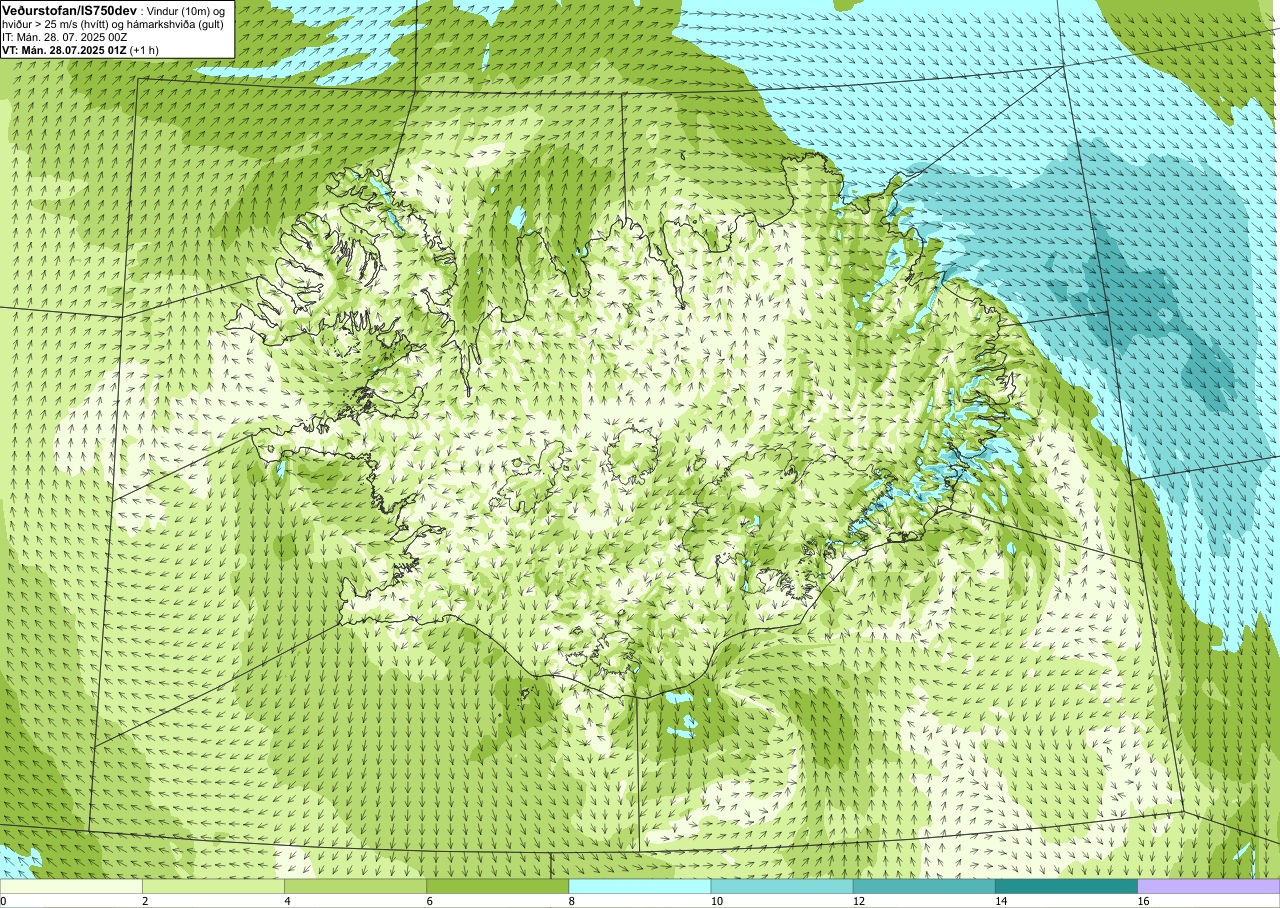Click the pale yellow 0–2 legend swatch
1280x908 pixels.
coord(71,886)
